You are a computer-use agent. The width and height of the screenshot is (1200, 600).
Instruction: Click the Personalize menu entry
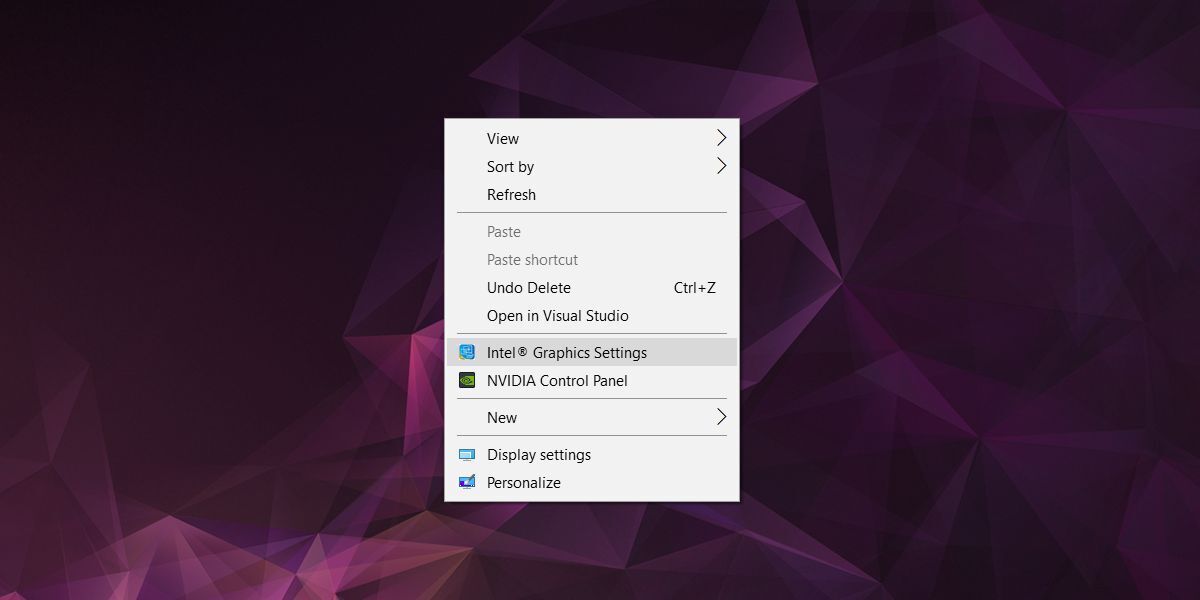[524, 482]
